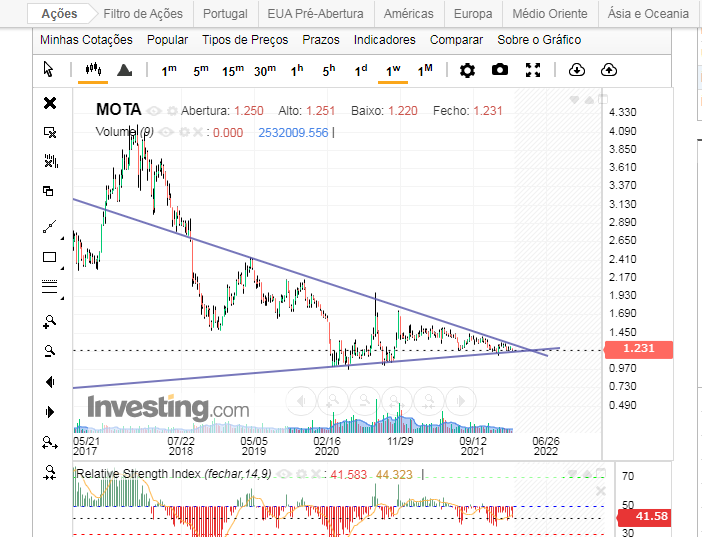Viewport: 702px width, 537px height.
Task: Click the overlapping squares clone icon
Action: tap(48, 191)
